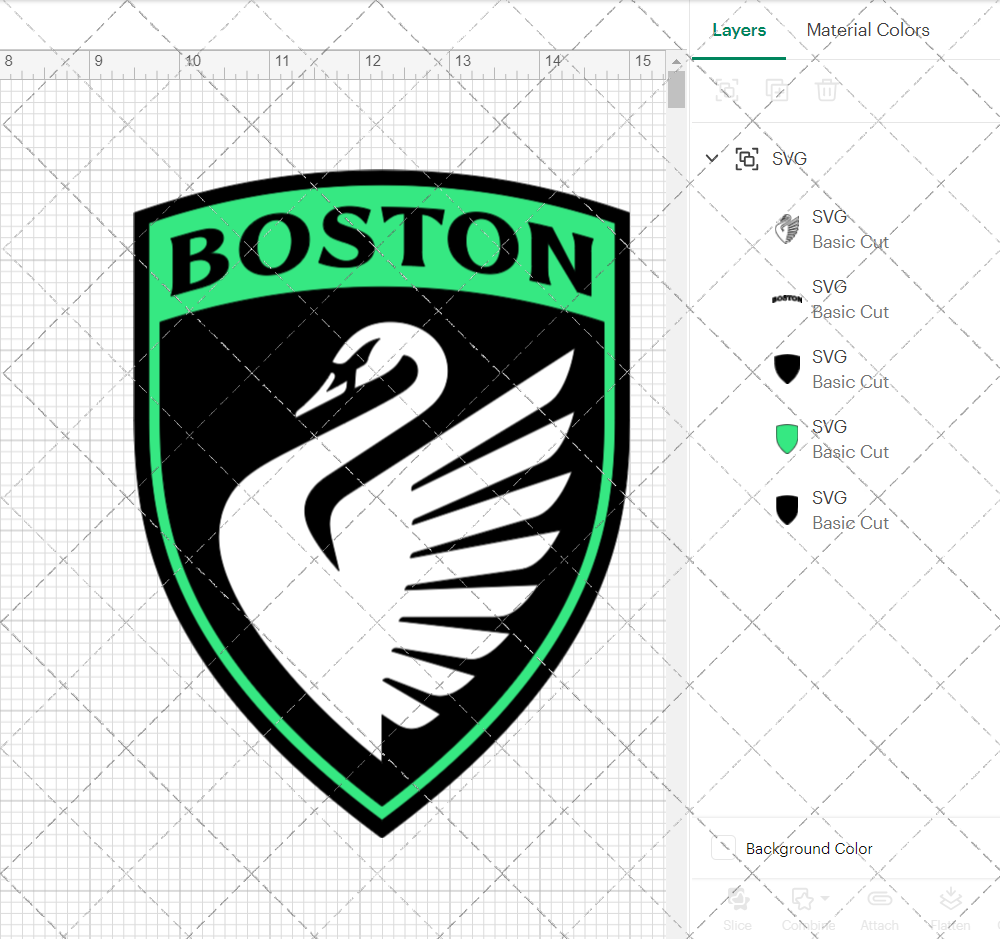Select the first black shield layer thumbnail
This screenshot has height=939, width=1000.
(787, 369)
